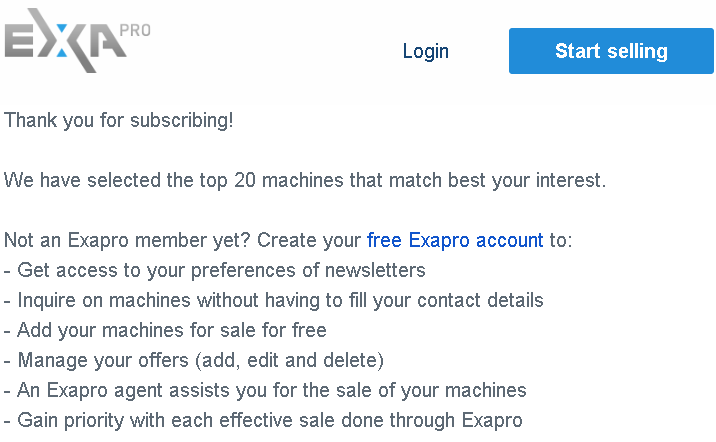This screenshot has width=716, height=442.
Task: Click the blue arrow mark in the logo
Action: 62,40
